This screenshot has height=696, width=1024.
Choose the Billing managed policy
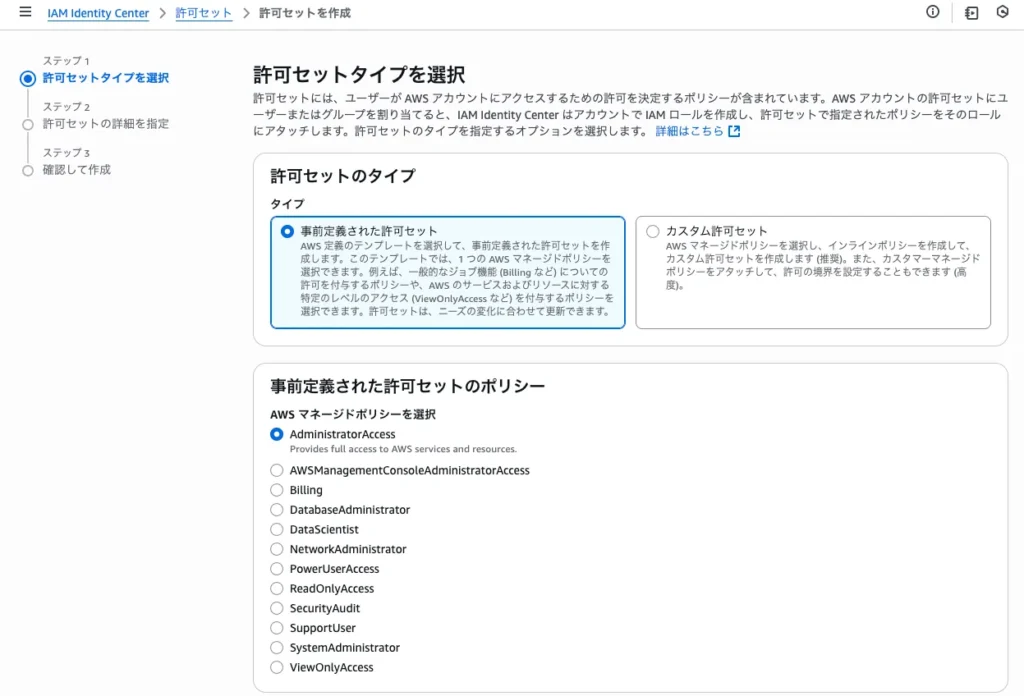coord(277,490)
